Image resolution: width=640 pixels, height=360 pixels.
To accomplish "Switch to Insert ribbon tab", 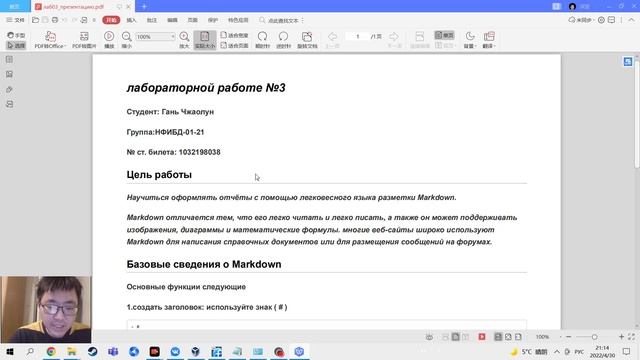I will point(131,20).
